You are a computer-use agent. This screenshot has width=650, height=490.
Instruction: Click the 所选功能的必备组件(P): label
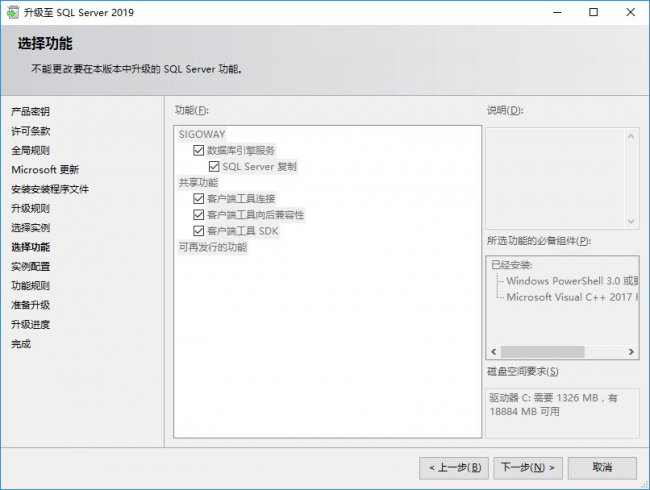(539, 241)
